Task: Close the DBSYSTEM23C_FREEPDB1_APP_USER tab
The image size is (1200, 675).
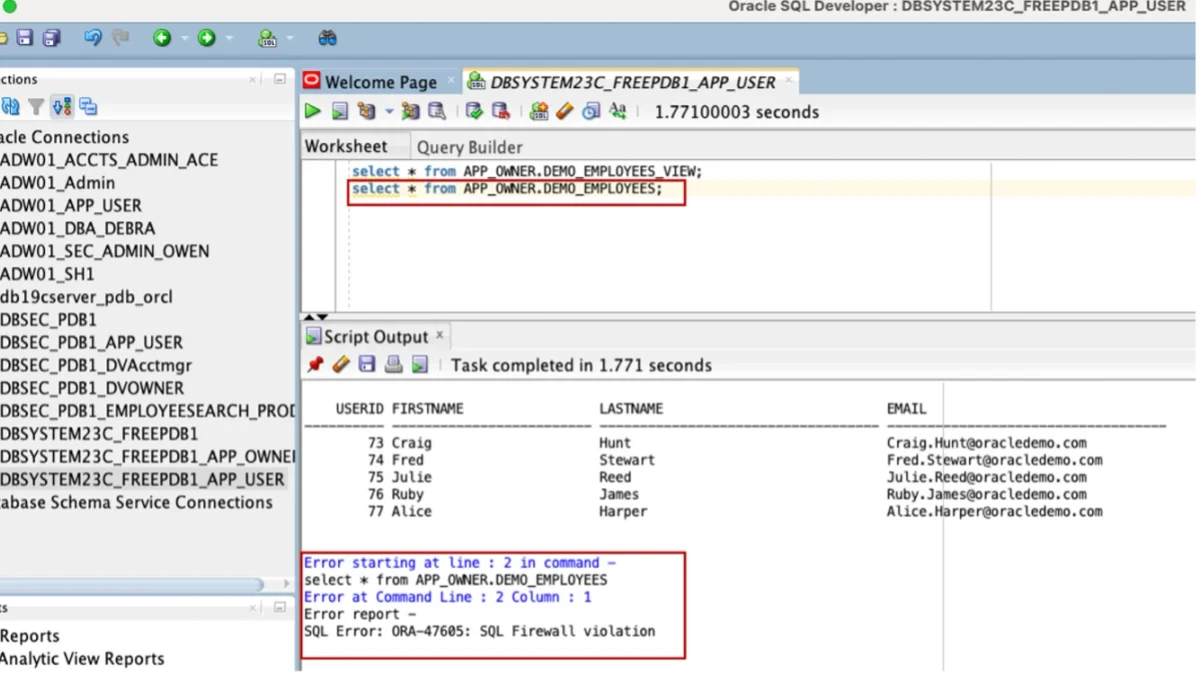Action: (x=788, y=80)
